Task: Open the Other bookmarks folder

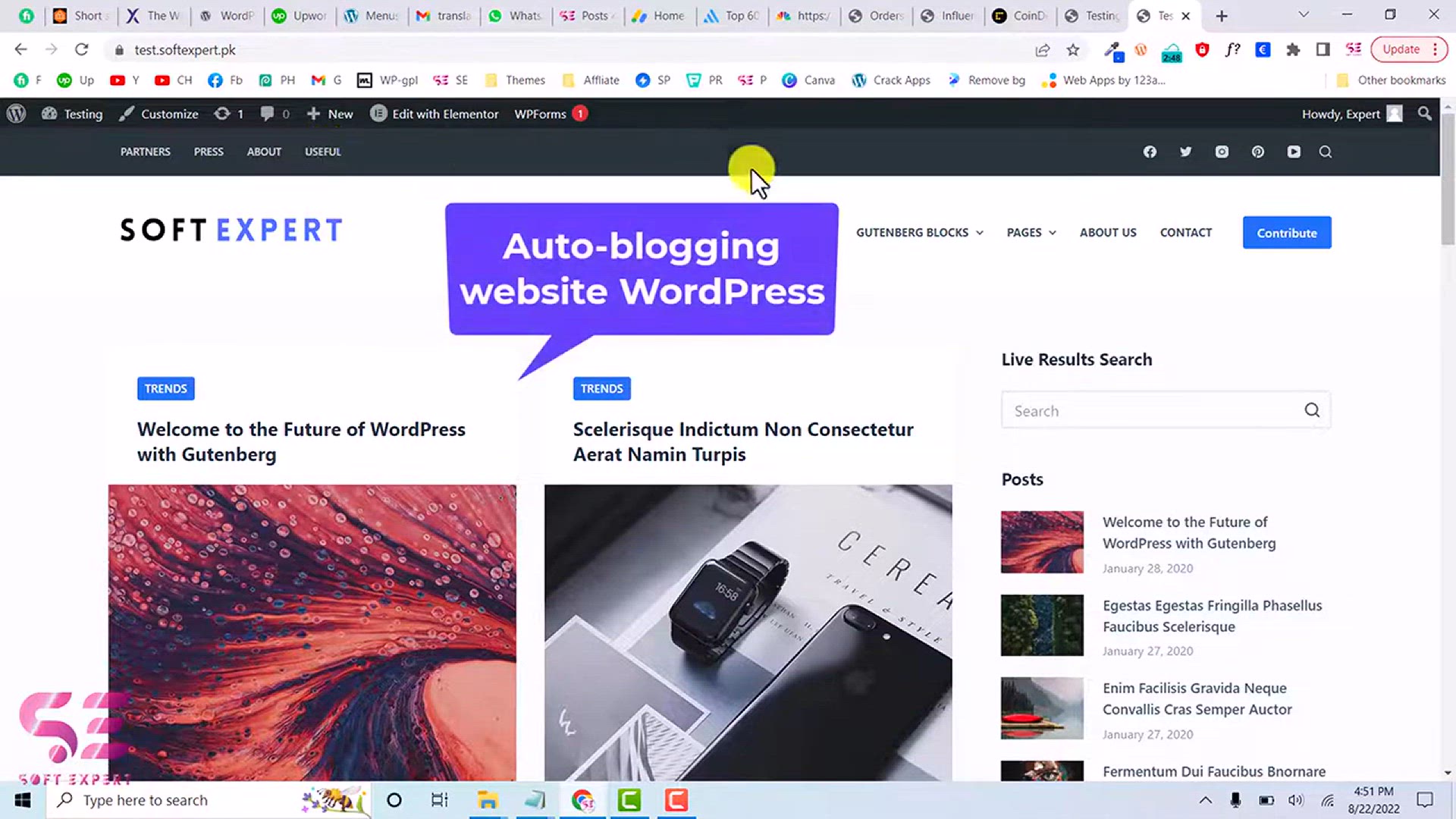Action: (x=1391, y=80)
